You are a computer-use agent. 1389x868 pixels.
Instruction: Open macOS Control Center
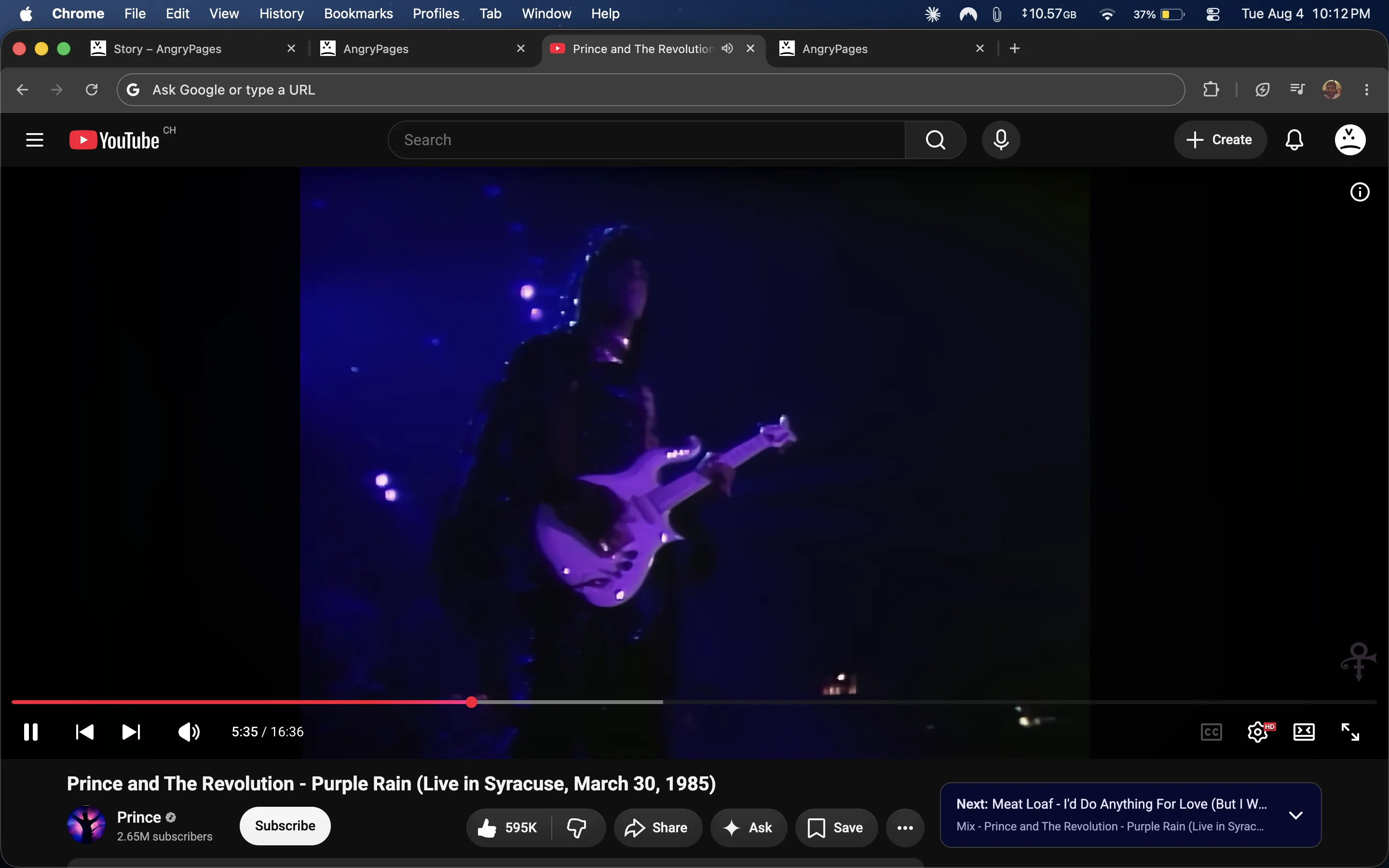click(x=1212, y=14)
